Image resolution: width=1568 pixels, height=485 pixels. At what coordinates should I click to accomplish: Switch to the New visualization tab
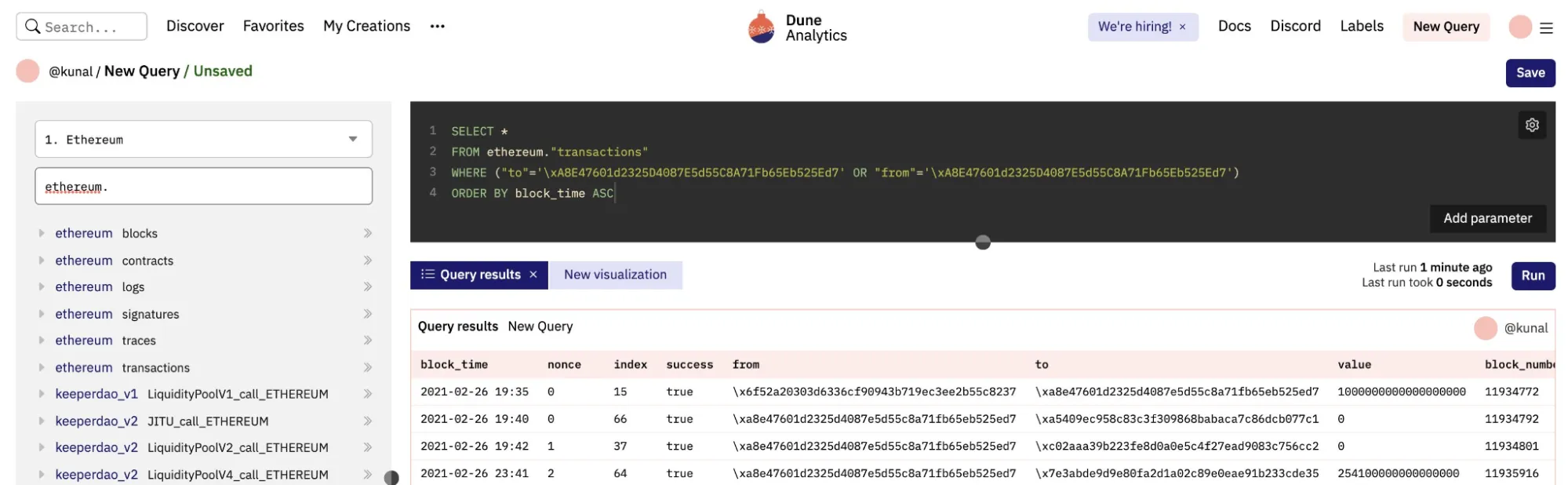click(x=615, y=275)
